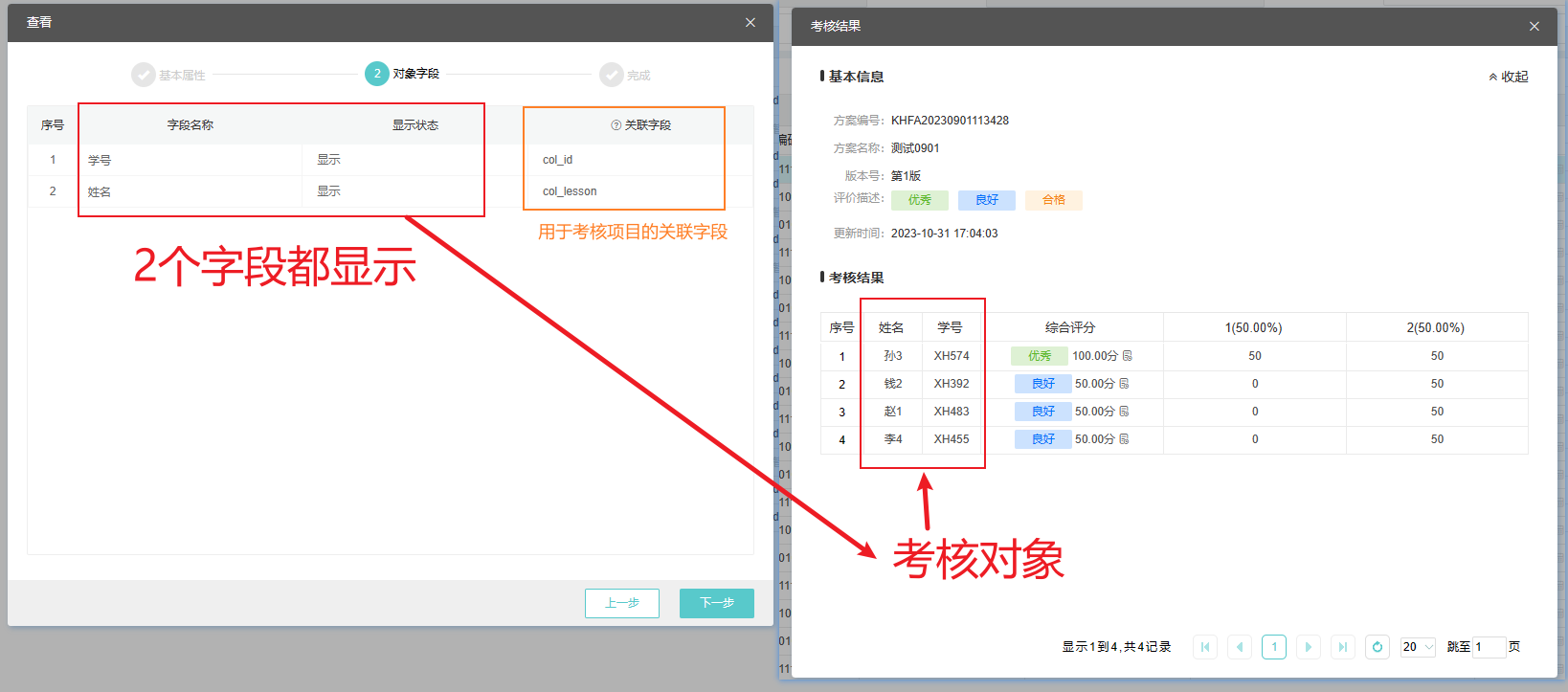The height and width of the screenshot is (692, 1568).
Task: Click scheme number KHFA20230901113428
Action: [950, 121]
